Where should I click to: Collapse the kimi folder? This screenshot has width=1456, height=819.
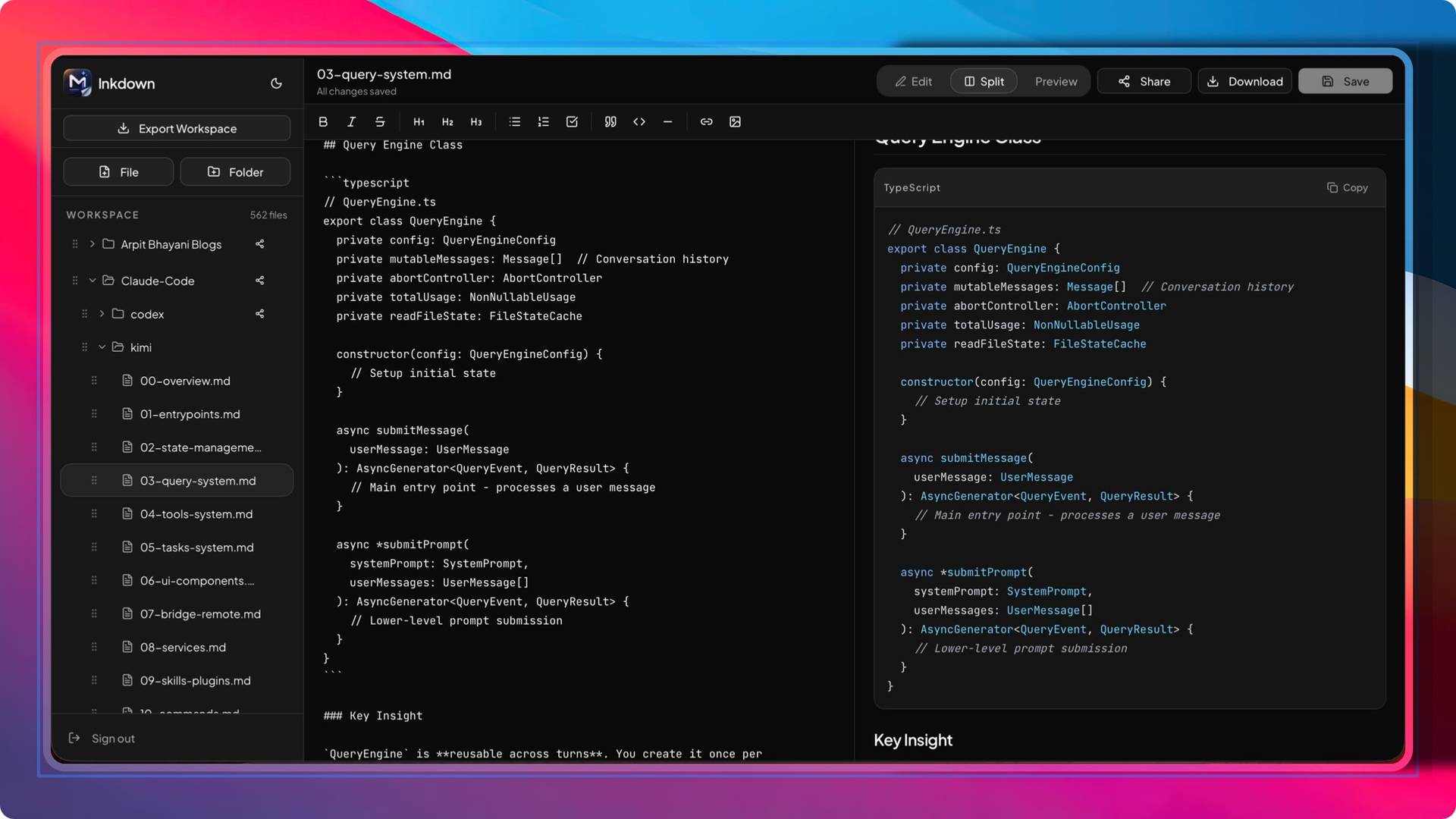pos(102,347)
